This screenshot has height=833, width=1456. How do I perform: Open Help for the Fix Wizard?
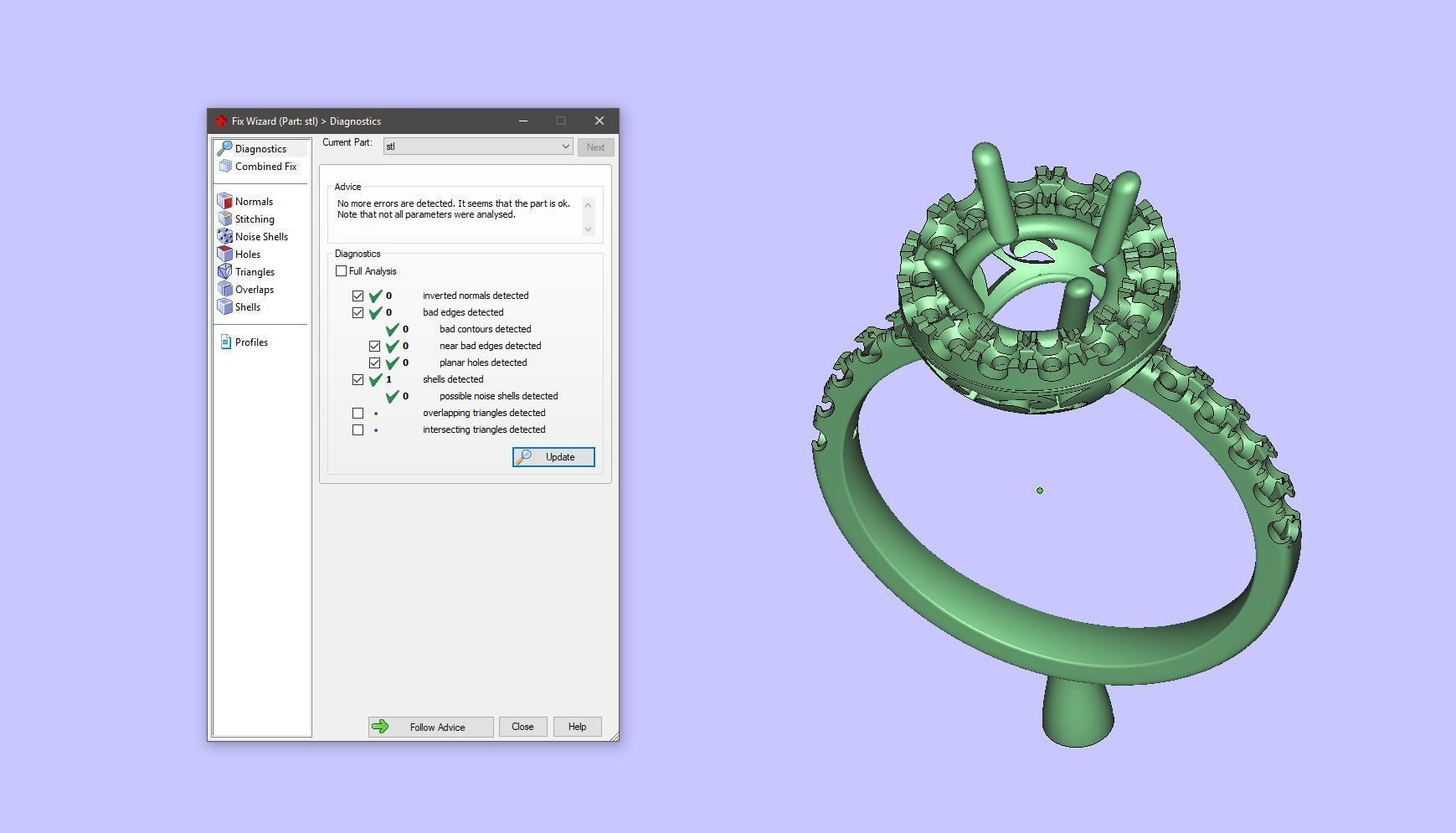click(577, 727)
